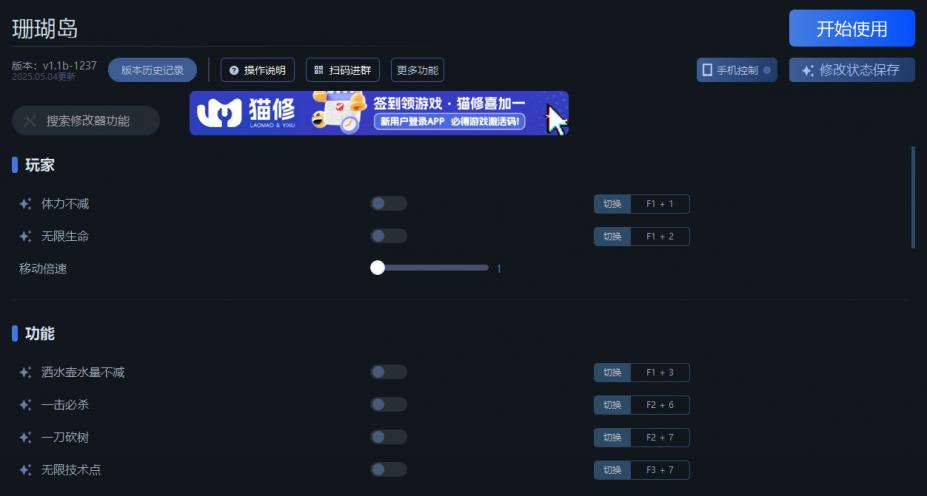Open the 更多功能 menu
The height and width of the screenshot is (496, 927).
(x=417, y=70)
